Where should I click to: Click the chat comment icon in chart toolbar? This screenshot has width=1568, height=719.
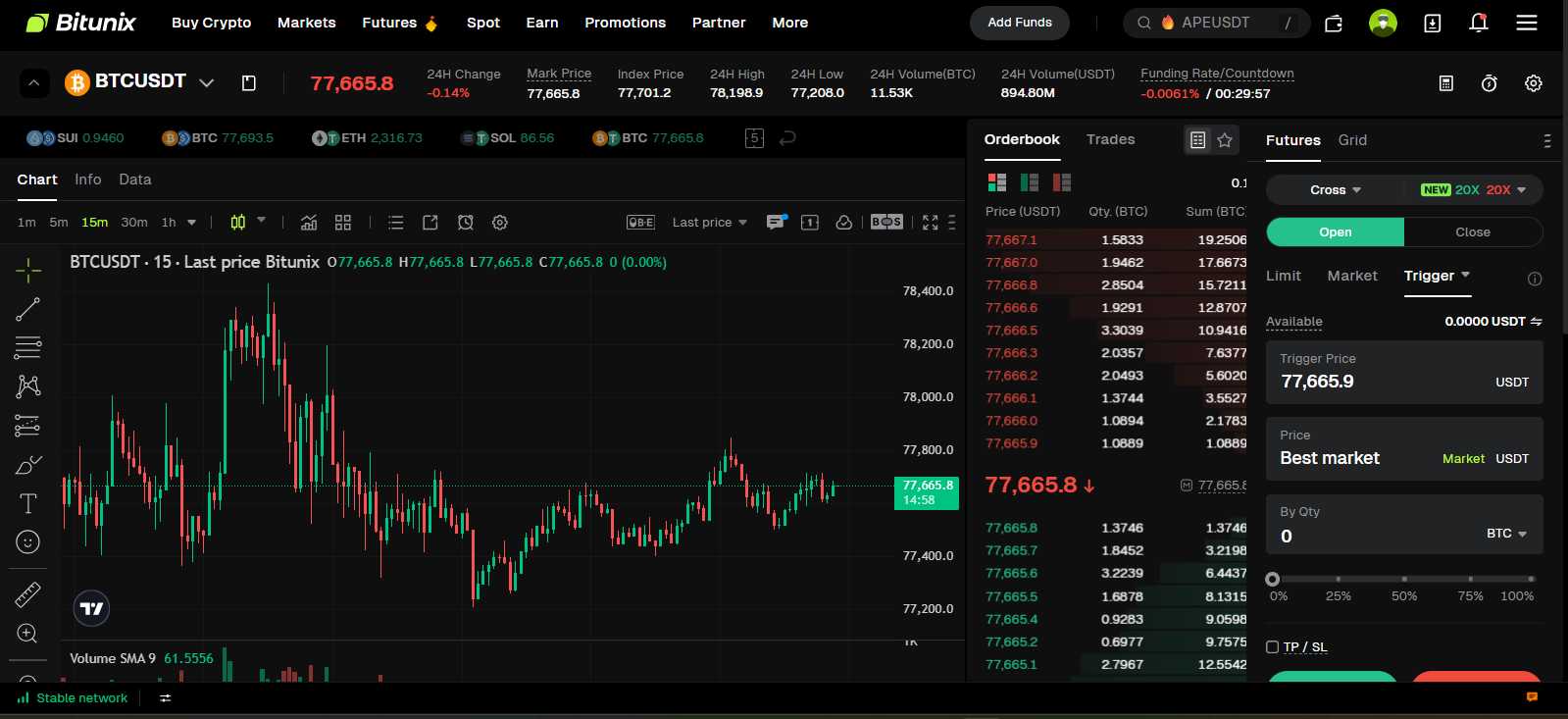coord(776,223)
